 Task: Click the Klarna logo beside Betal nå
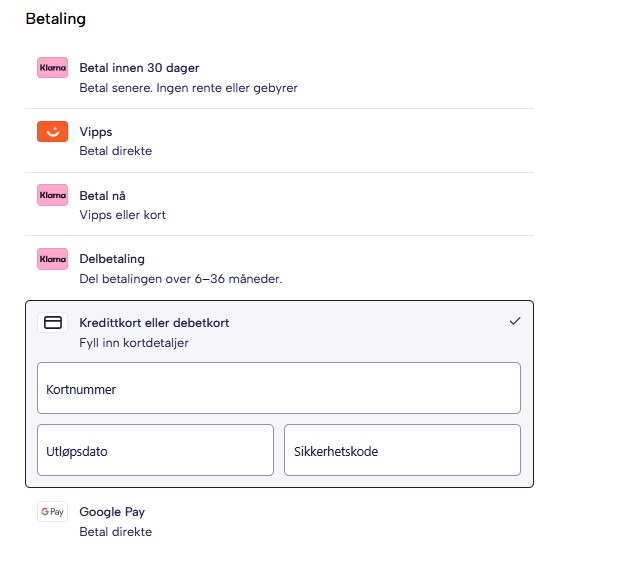click(x=53, y=195)
